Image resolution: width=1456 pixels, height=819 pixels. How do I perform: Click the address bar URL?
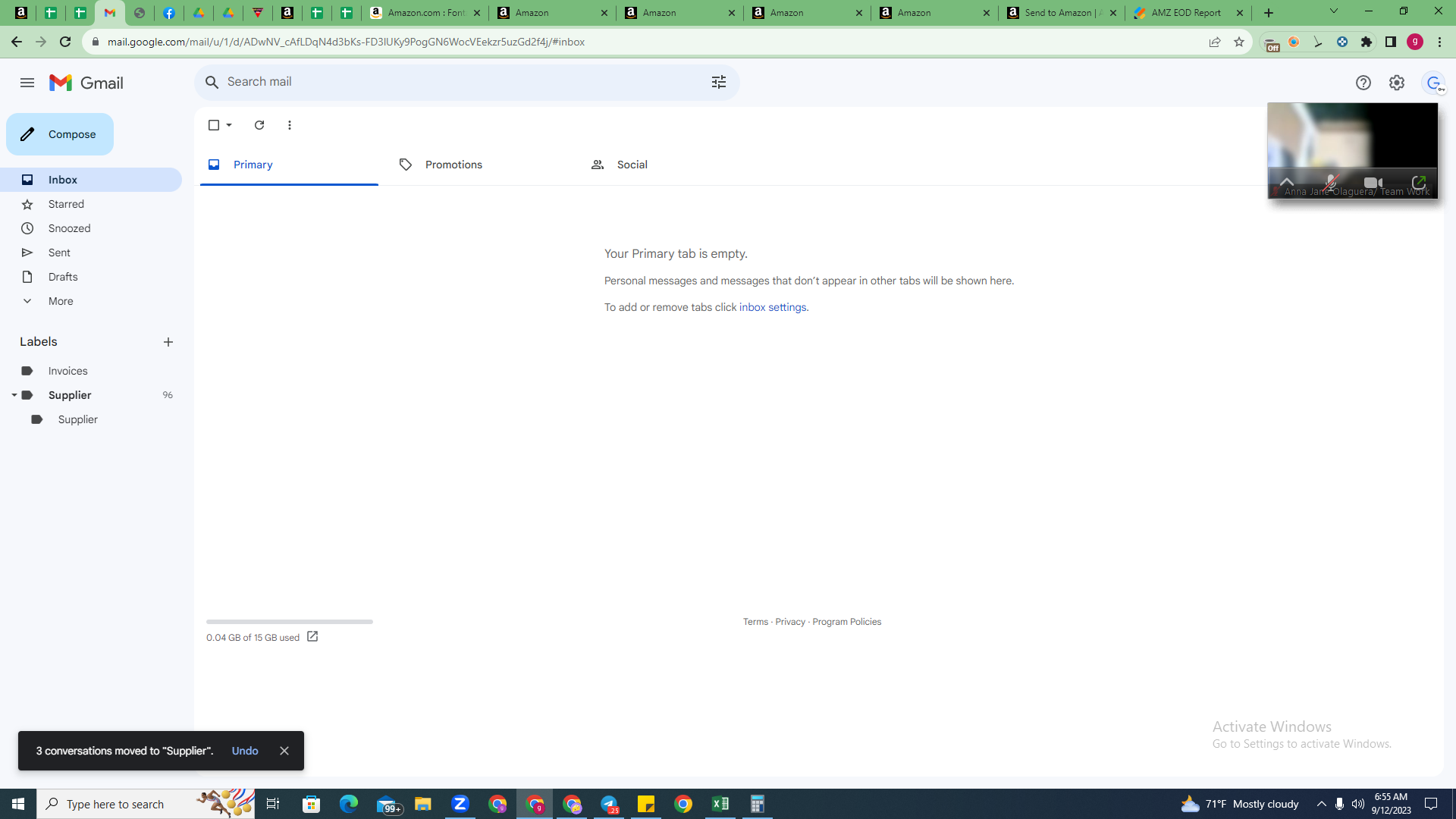[346, 42]
